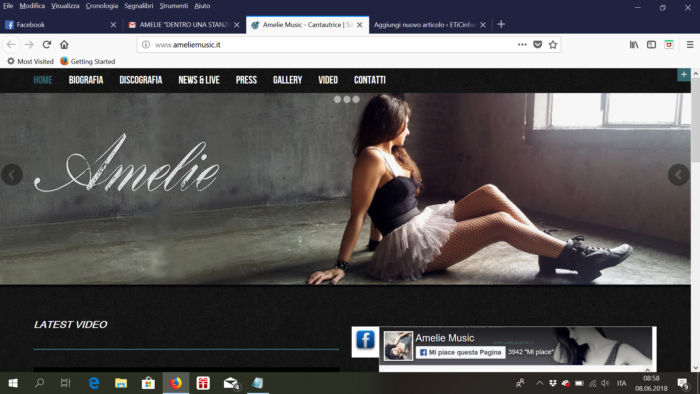
Task: Reload the page with the refresh icon
Action: (x=46, y=45)
